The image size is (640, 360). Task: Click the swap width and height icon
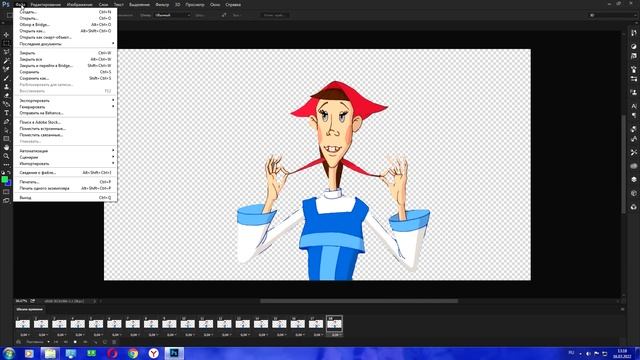[x=224, y=15]
